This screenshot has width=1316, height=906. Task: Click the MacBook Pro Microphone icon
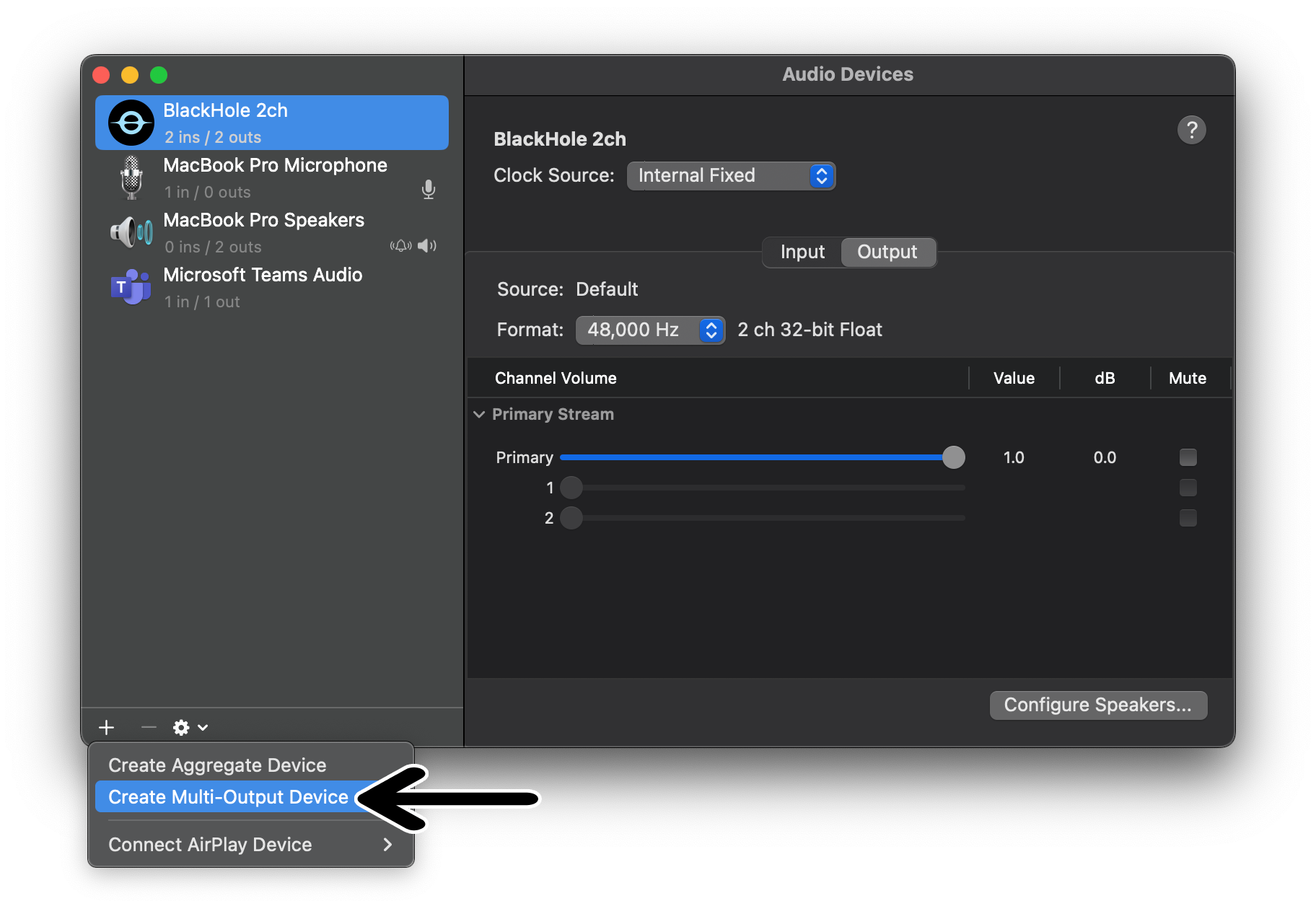(131, 177)
